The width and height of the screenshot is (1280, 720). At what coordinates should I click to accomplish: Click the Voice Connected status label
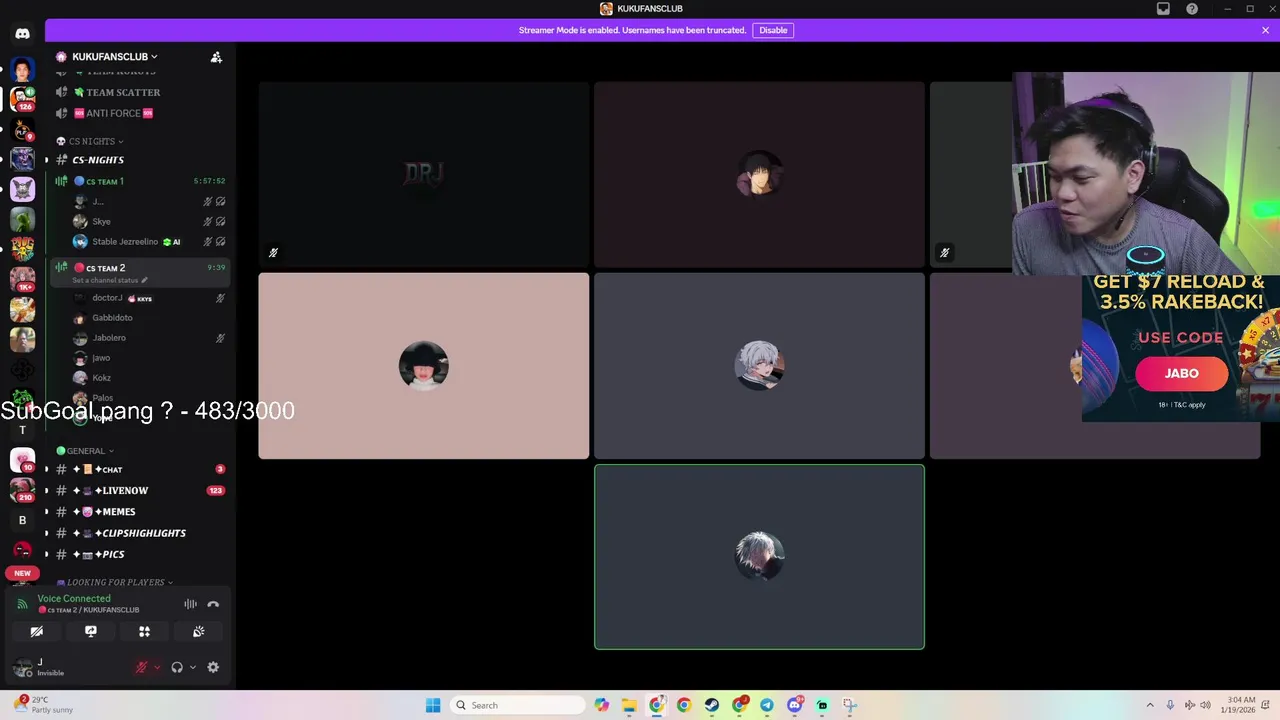point(74,598)
